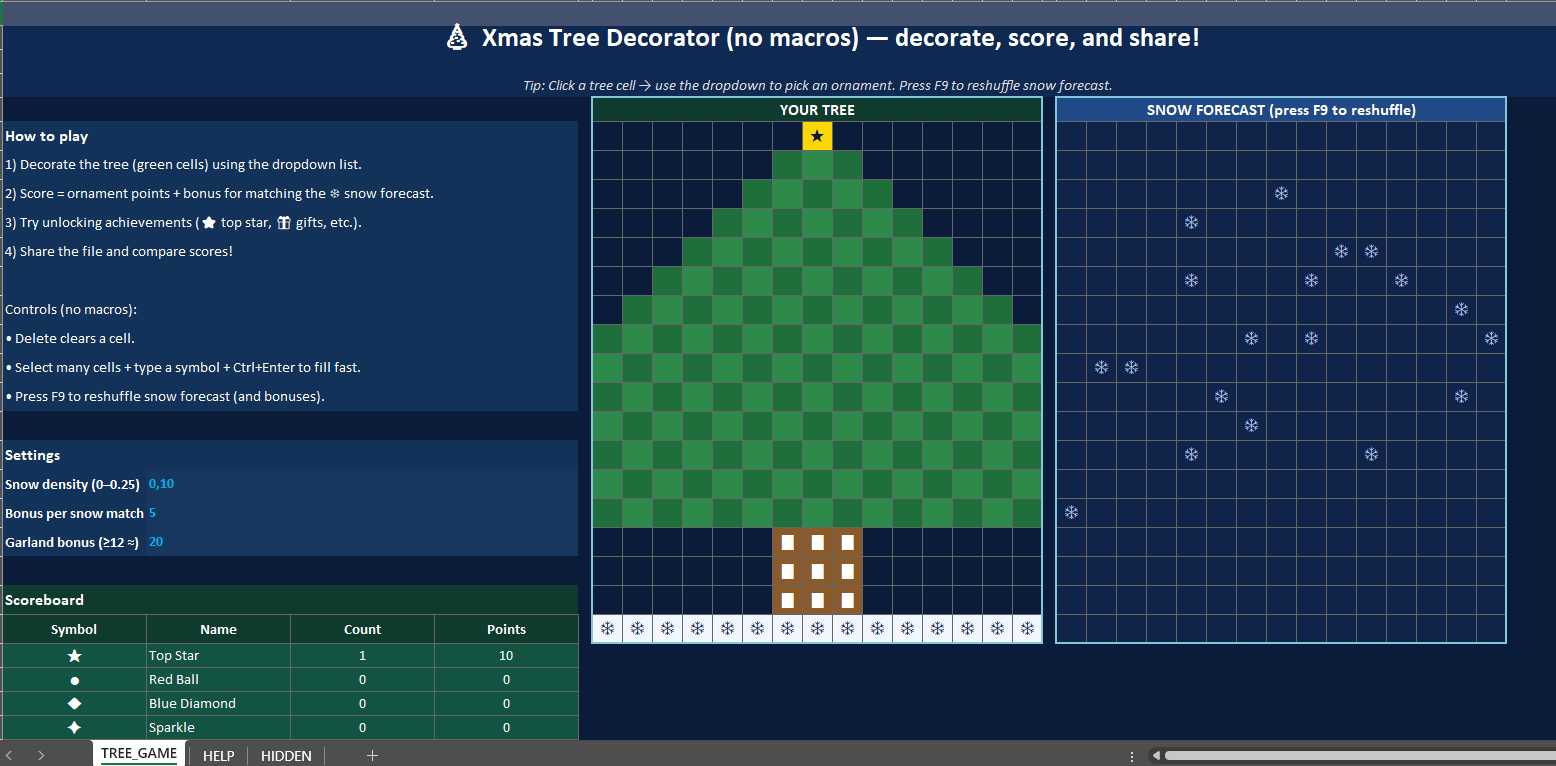Select the 'Red Ball' name cell

218,680
